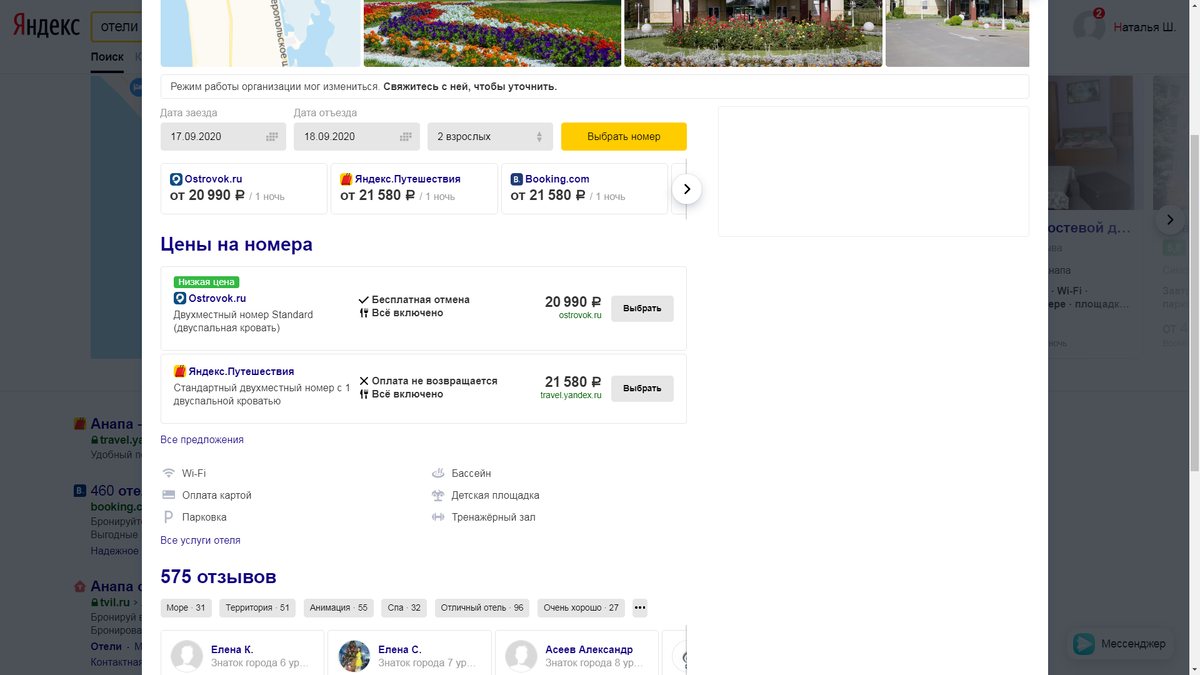Open reviewer Асеев Александр profile
Image resolution: width=1200 pixels, height=675 pixels.
point(589,650)
